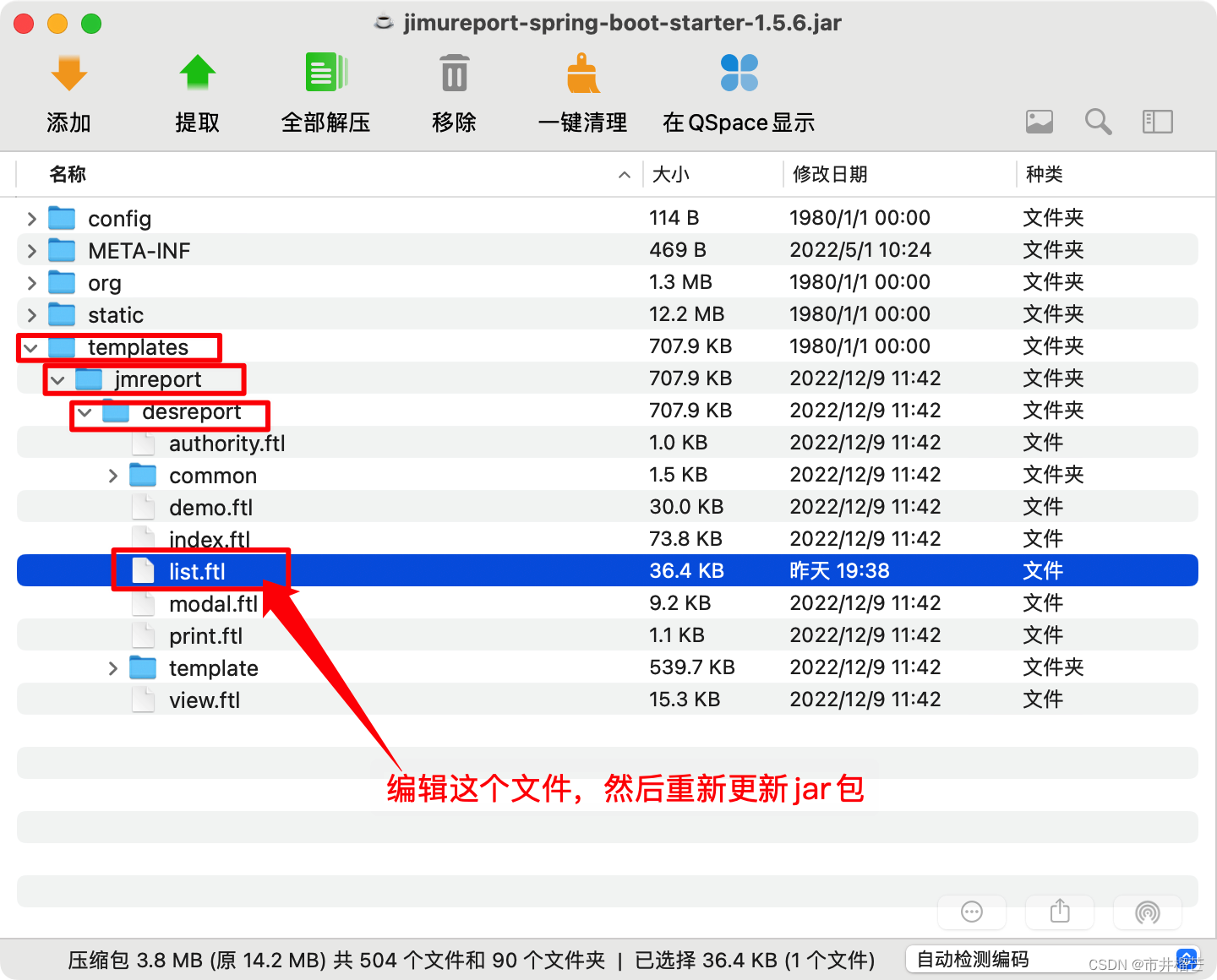Click the authority.ftl file icon
This screenshot has height=980, width=1217.
[144, 443]
